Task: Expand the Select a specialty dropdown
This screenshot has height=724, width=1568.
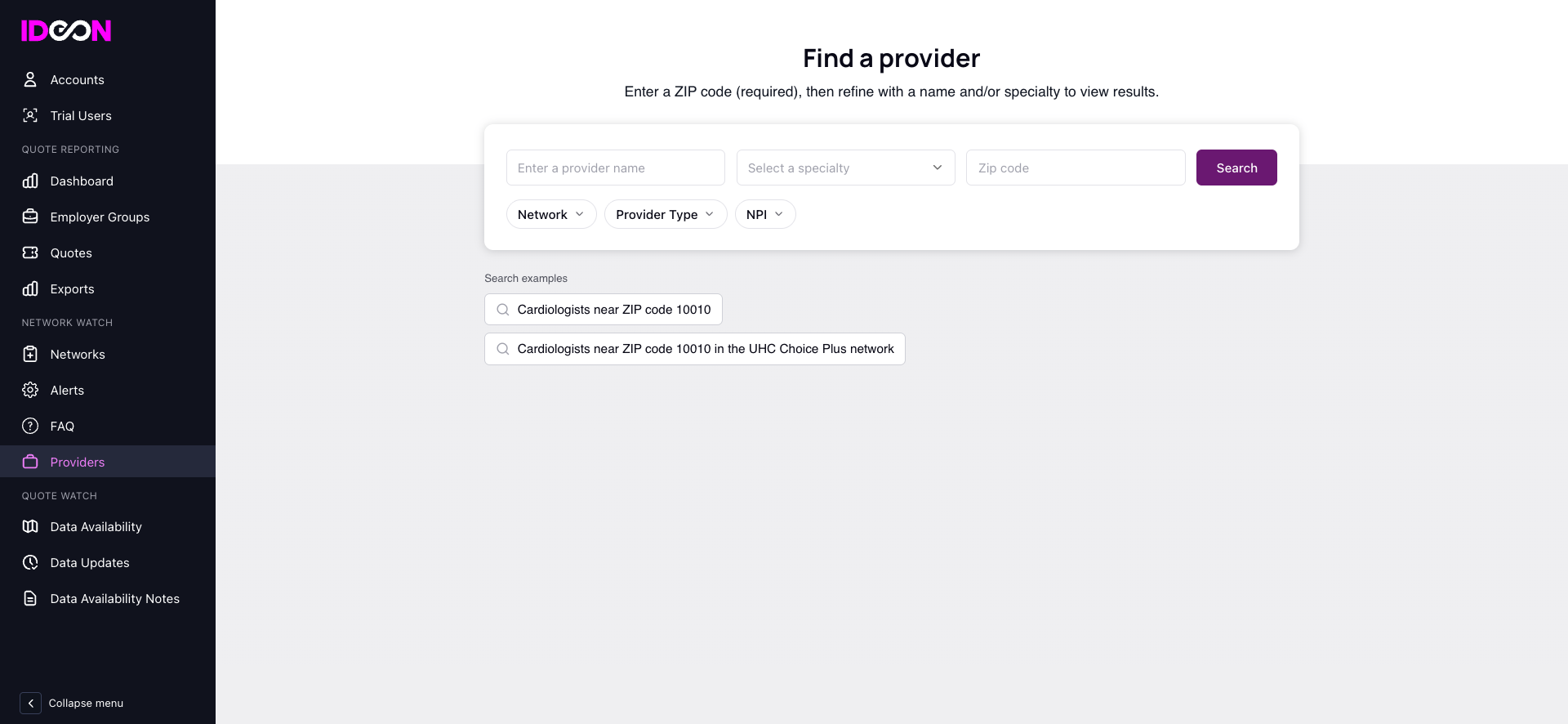Action: (x=845, y=168)
